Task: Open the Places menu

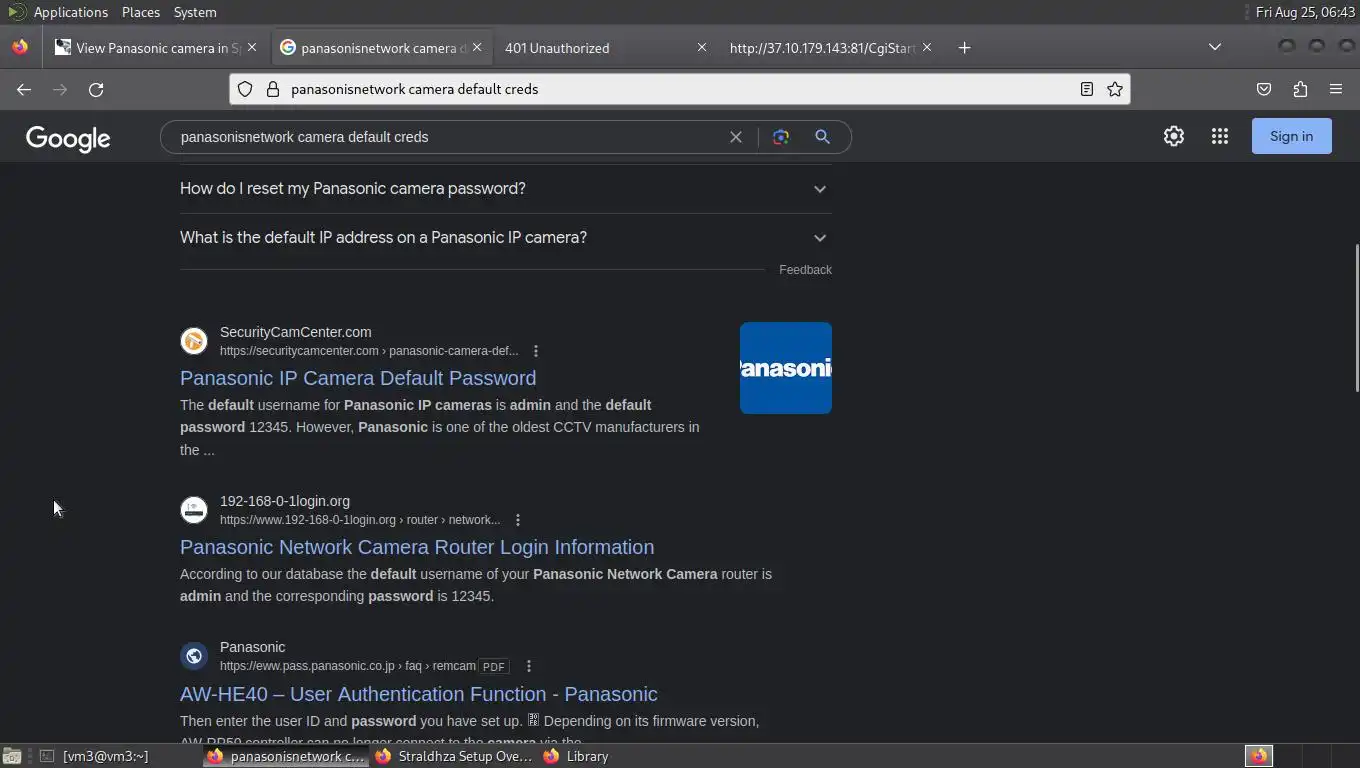Action: [141, 12]
